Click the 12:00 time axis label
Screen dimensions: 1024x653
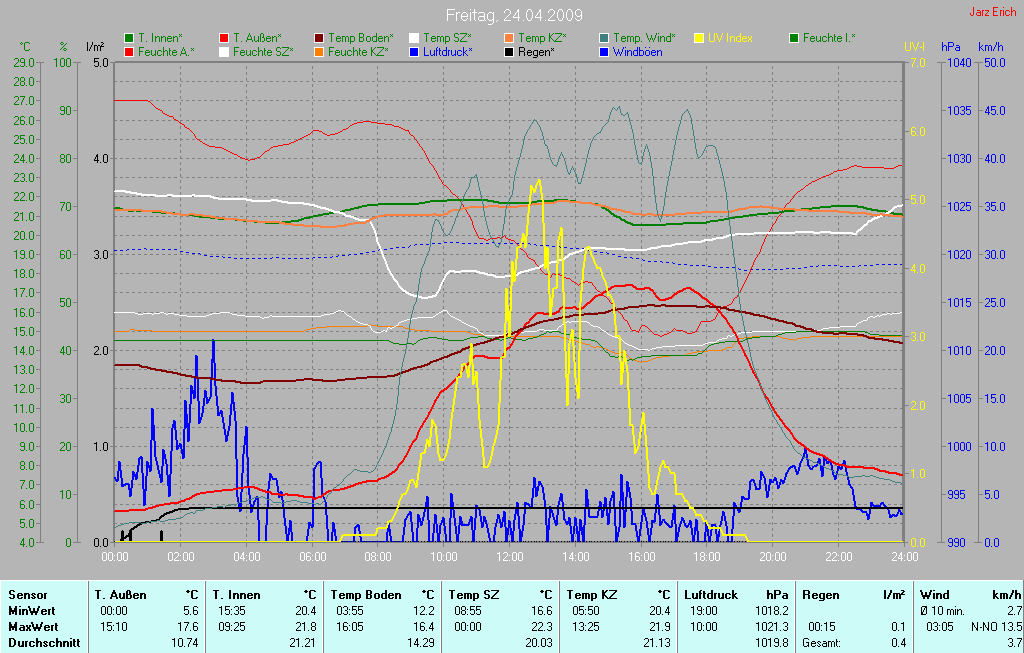[509, 556]
